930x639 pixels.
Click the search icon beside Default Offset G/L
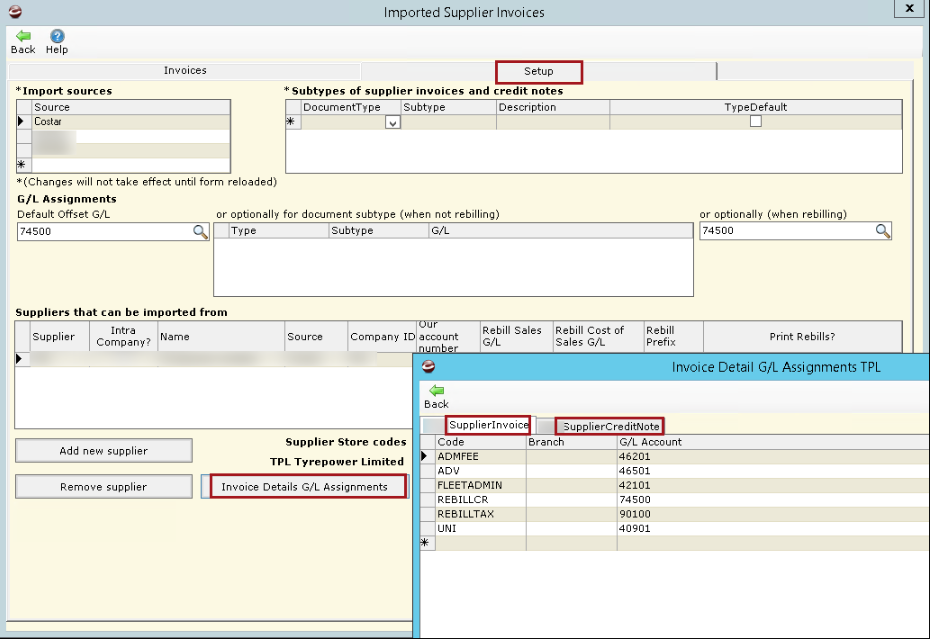point(200,231)
